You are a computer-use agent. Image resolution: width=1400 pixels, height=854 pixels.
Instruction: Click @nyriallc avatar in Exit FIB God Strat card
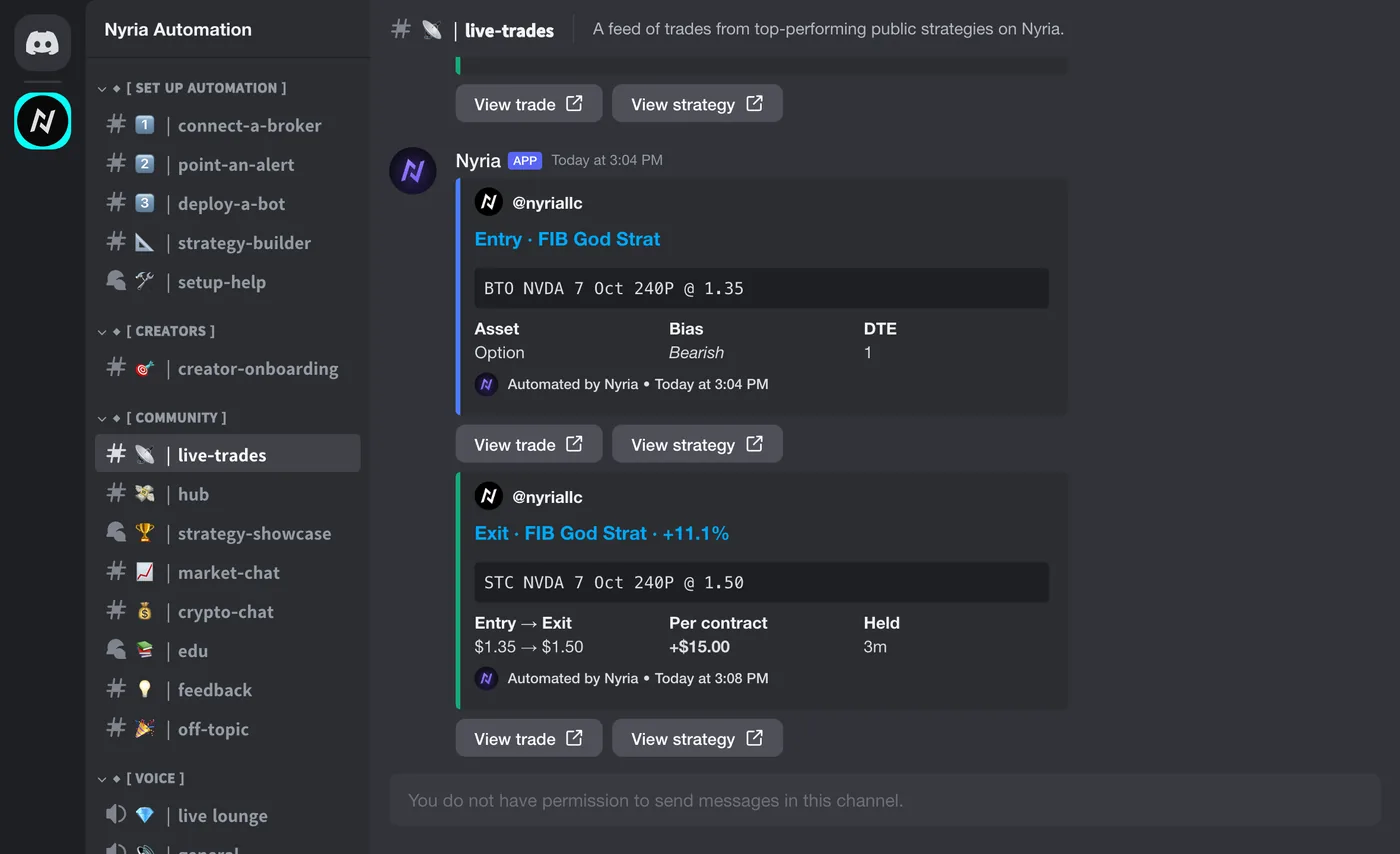[488, 496]
